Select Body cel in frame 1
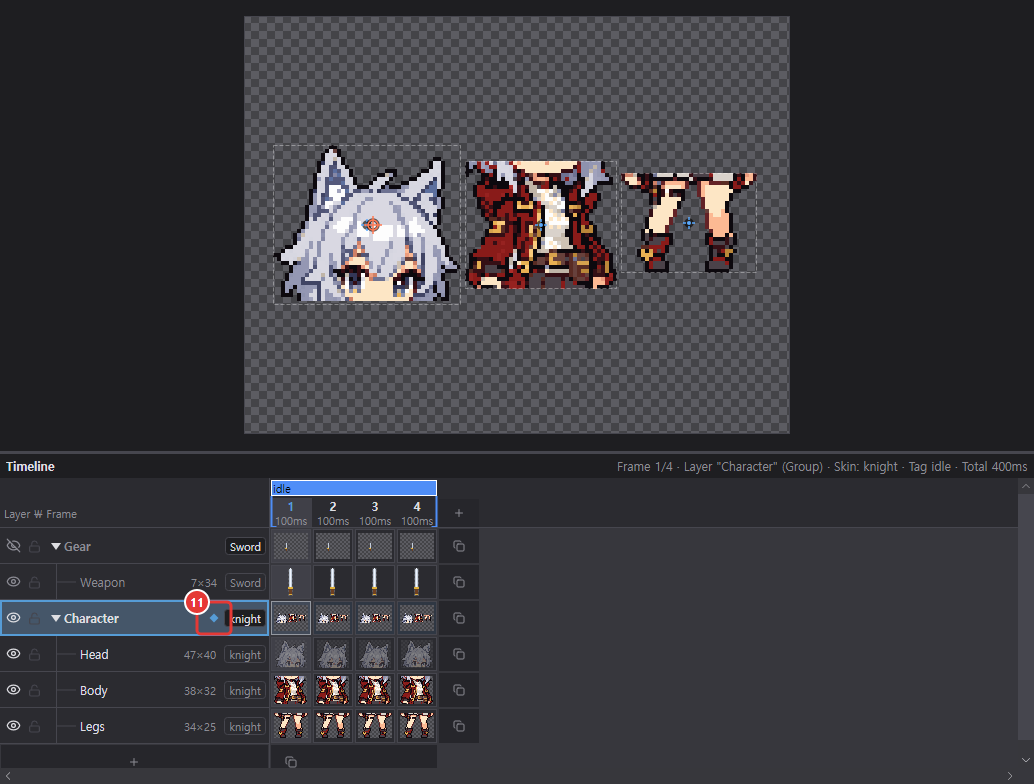This screenshot has height=784, width=1034. (x=291, y=690)
